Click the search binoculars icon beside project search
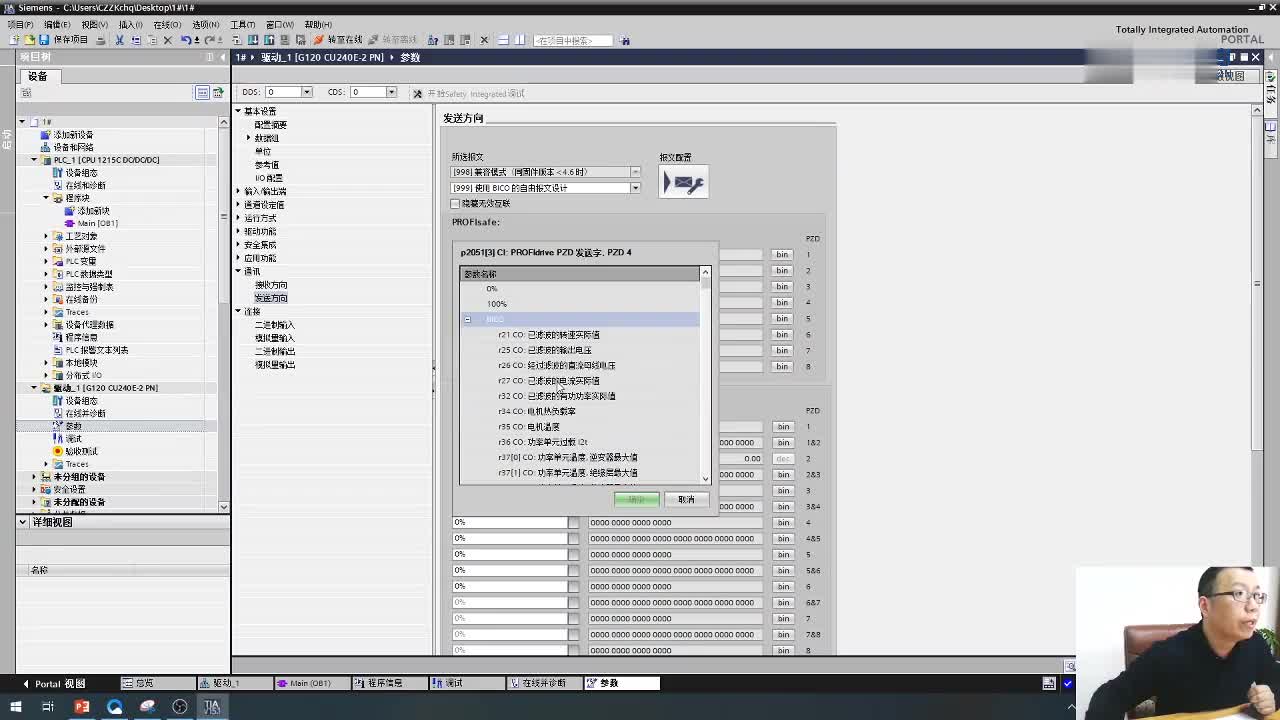 625,40
